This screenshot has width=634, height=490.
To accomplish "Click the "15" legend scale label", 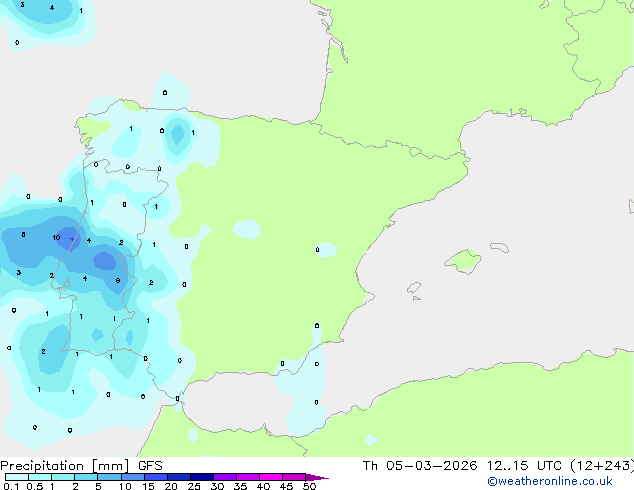I will (148, 486).
